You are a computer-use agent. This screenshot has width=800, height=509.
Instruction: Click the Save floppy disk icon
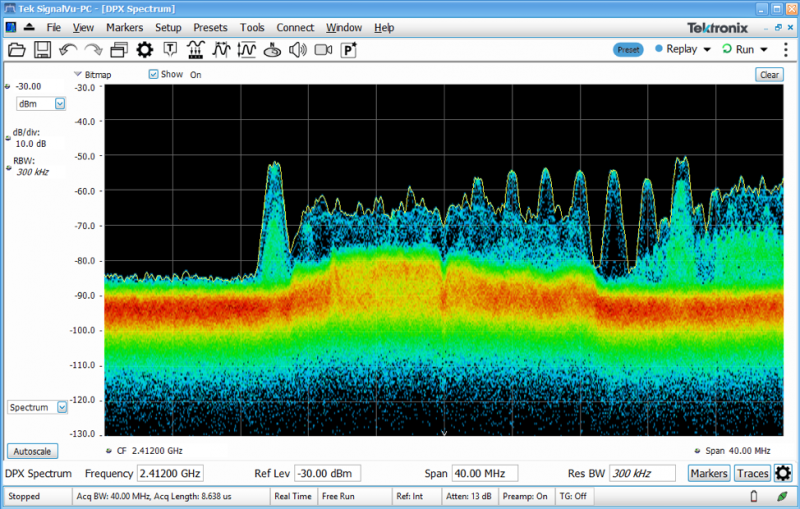[x=42, y=49]
